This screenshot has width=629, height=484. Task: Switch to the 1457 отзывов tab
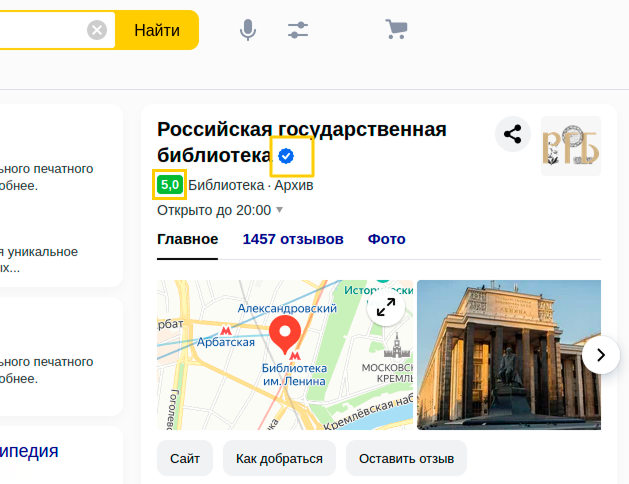point(293,239)
